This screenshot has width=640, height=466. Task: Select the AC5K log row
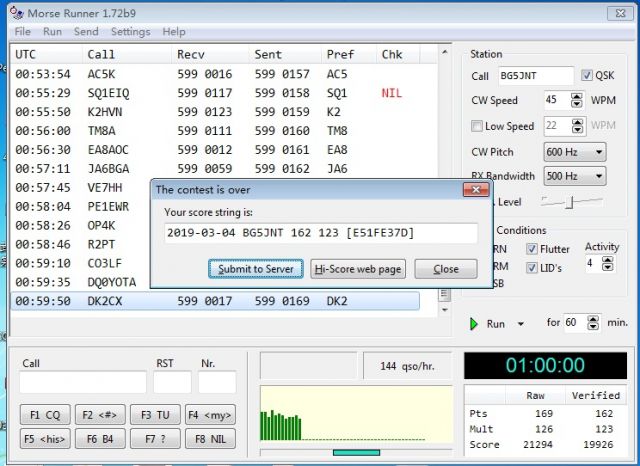(215, 74)
